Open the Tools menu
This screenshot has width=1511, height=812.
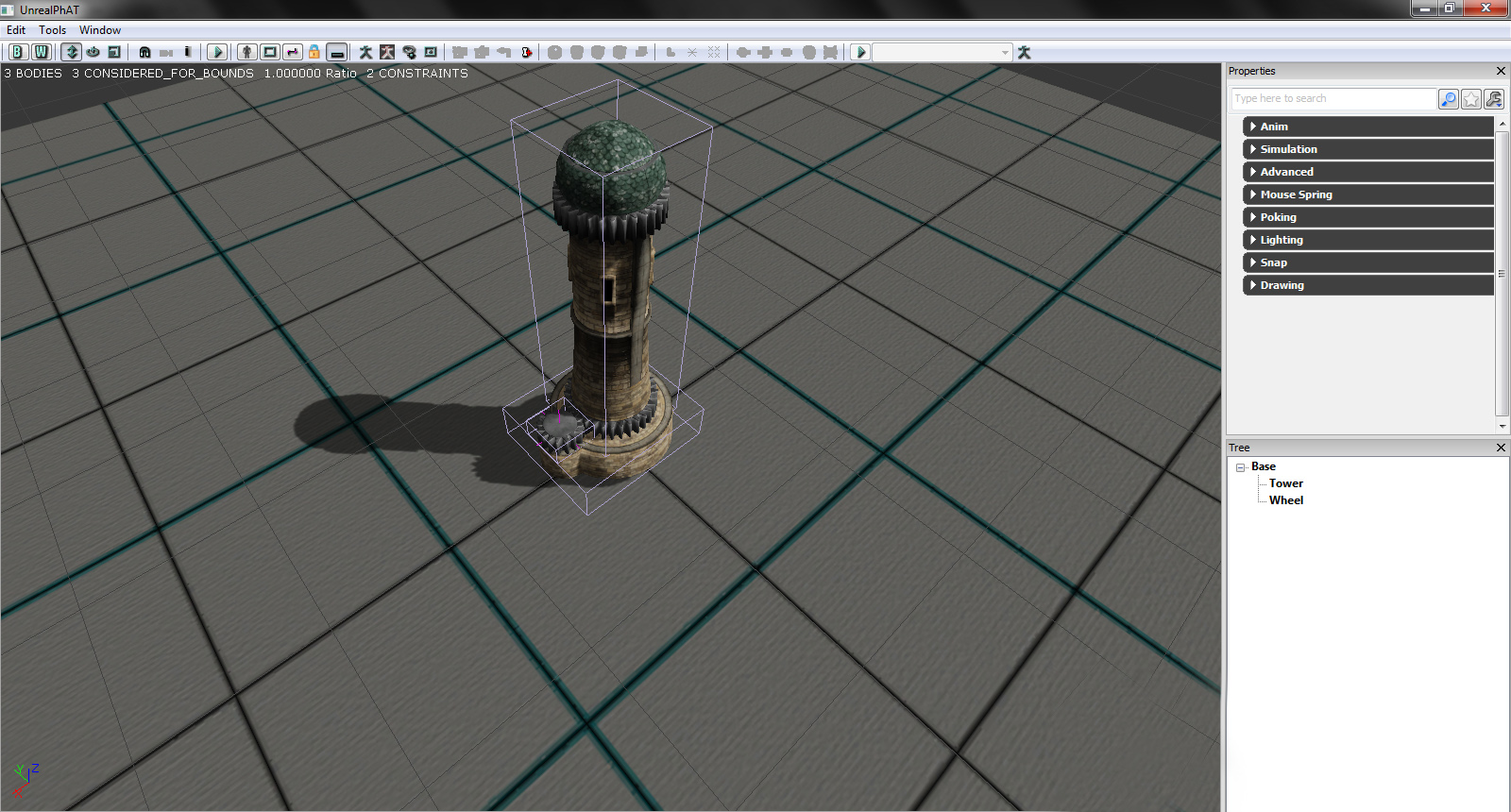click(52, 30)
